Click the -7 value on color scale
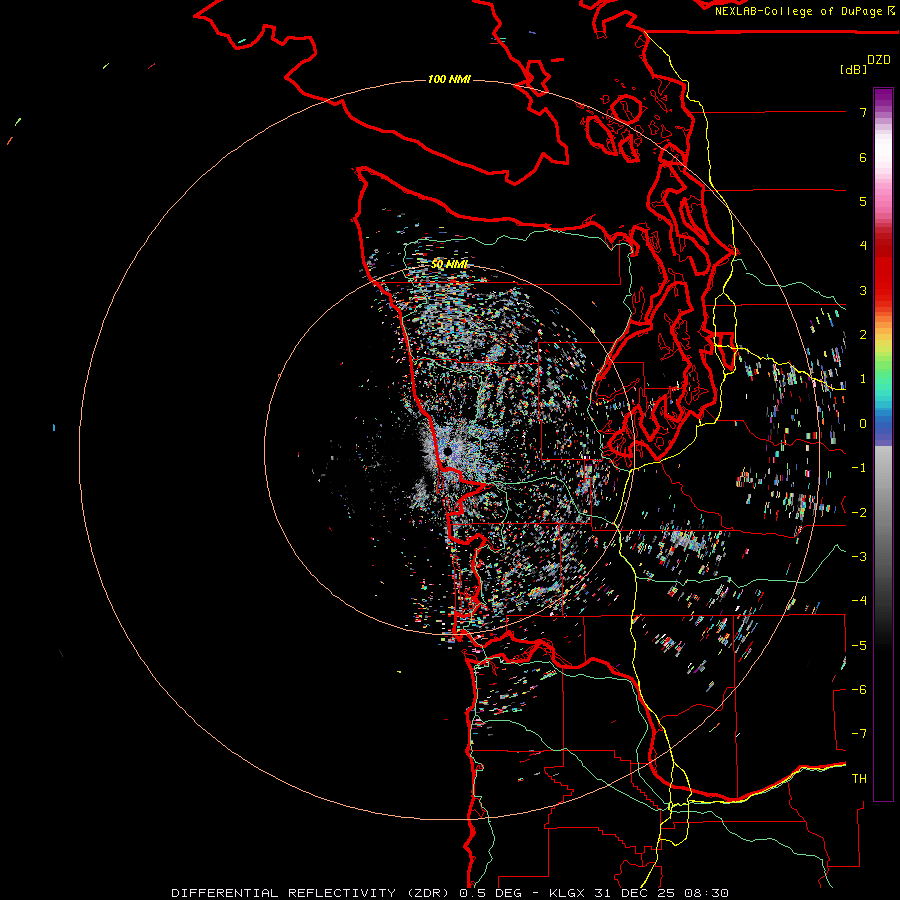Screen dimensions: 900x900 pyautogui.click(x=859, y=734)
